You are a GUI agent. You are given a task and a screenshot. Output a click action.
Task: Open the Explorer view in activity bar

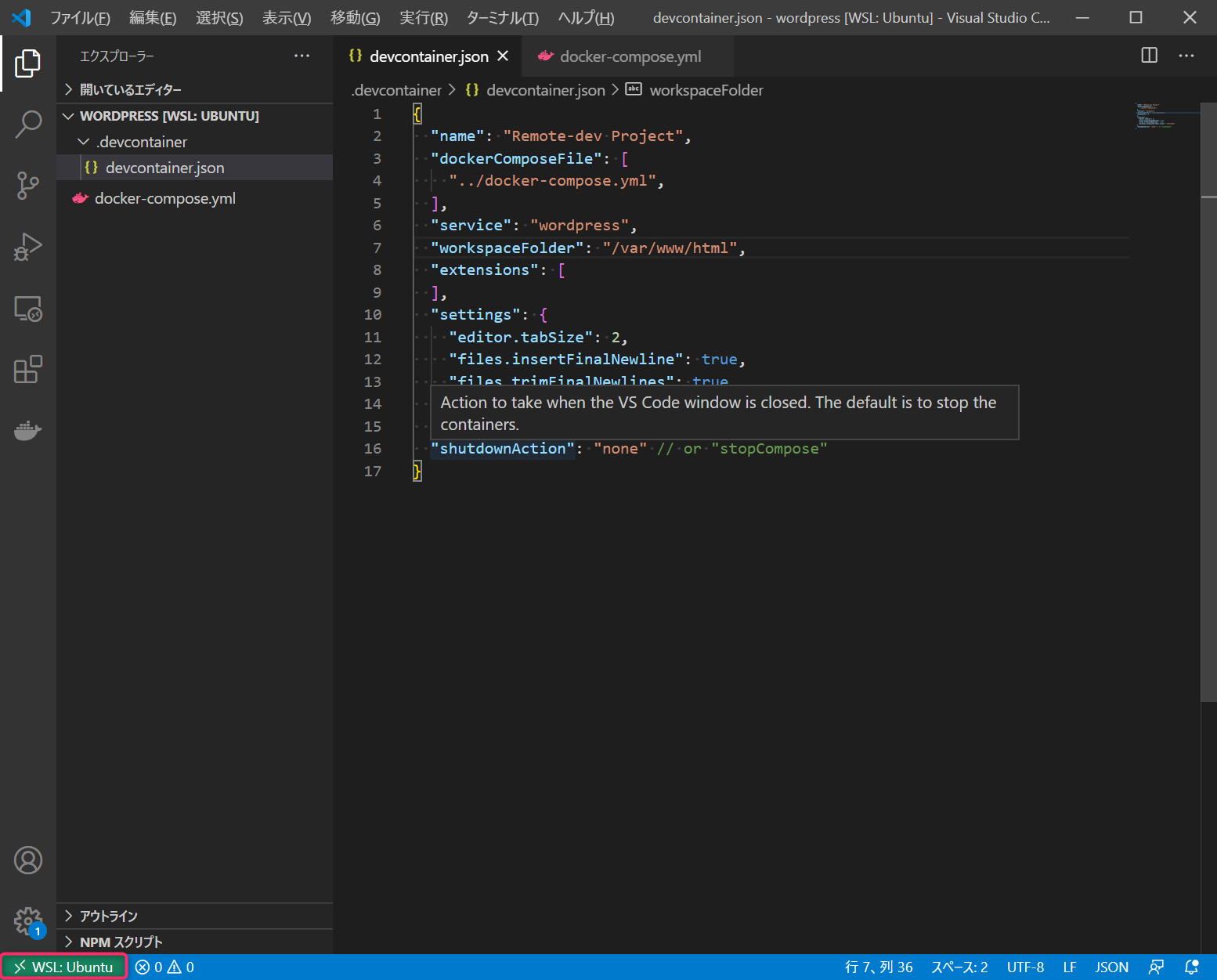coord(27,63)
